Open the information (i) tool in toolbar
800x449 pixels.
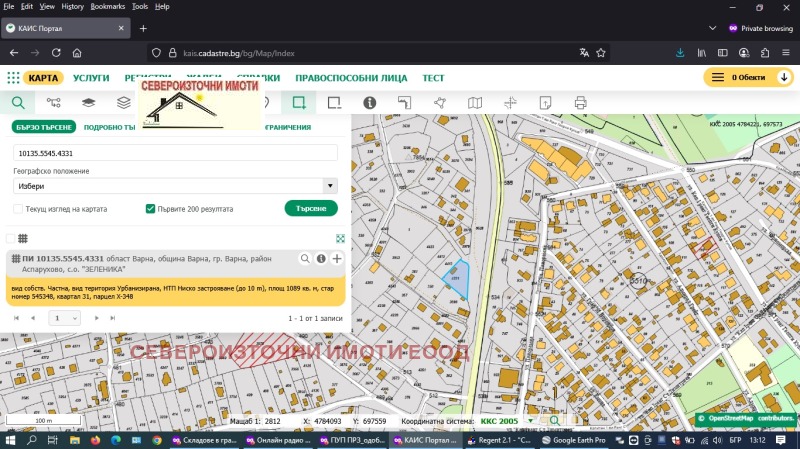[x=369, y=102]
